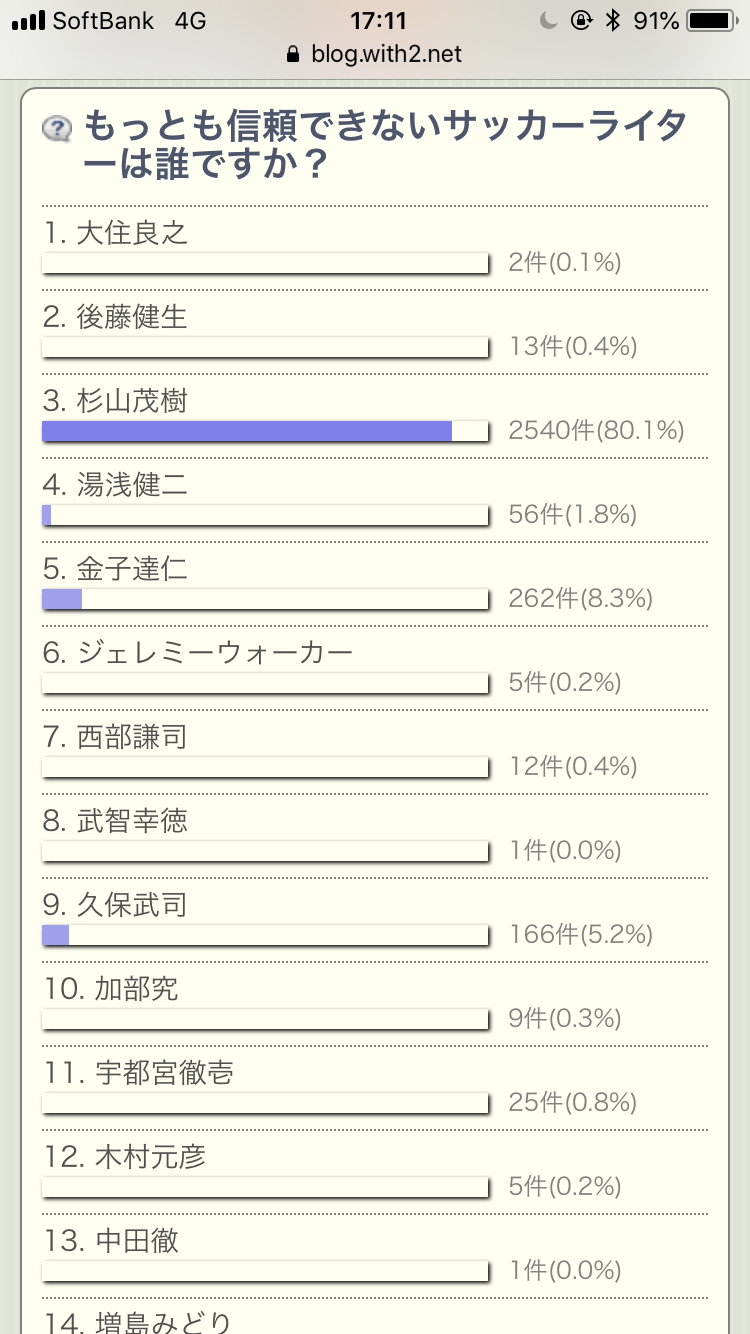Image resolution: width=750 pixels, height=1334 pixels.
Task: Click the 金子達仁 result bar at 8.3%
Action: click(x=265, y=599)
